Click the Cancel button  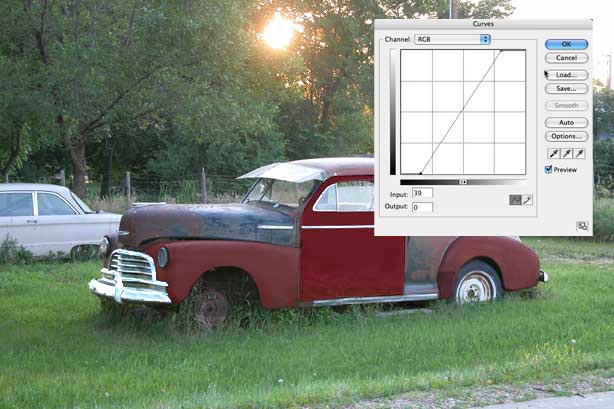(566, 58)
